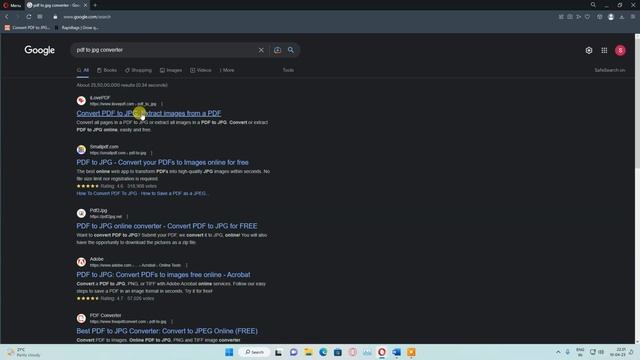640x360 pixels.
Task: Click the lock icon in address bar
Action: [x=55, y=17]
